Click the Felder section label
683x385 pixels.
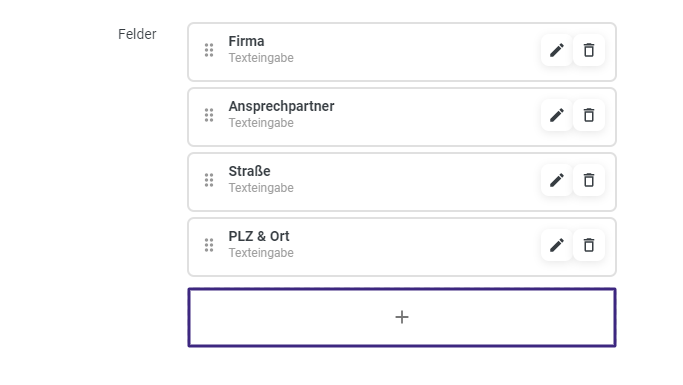point(137,34)
